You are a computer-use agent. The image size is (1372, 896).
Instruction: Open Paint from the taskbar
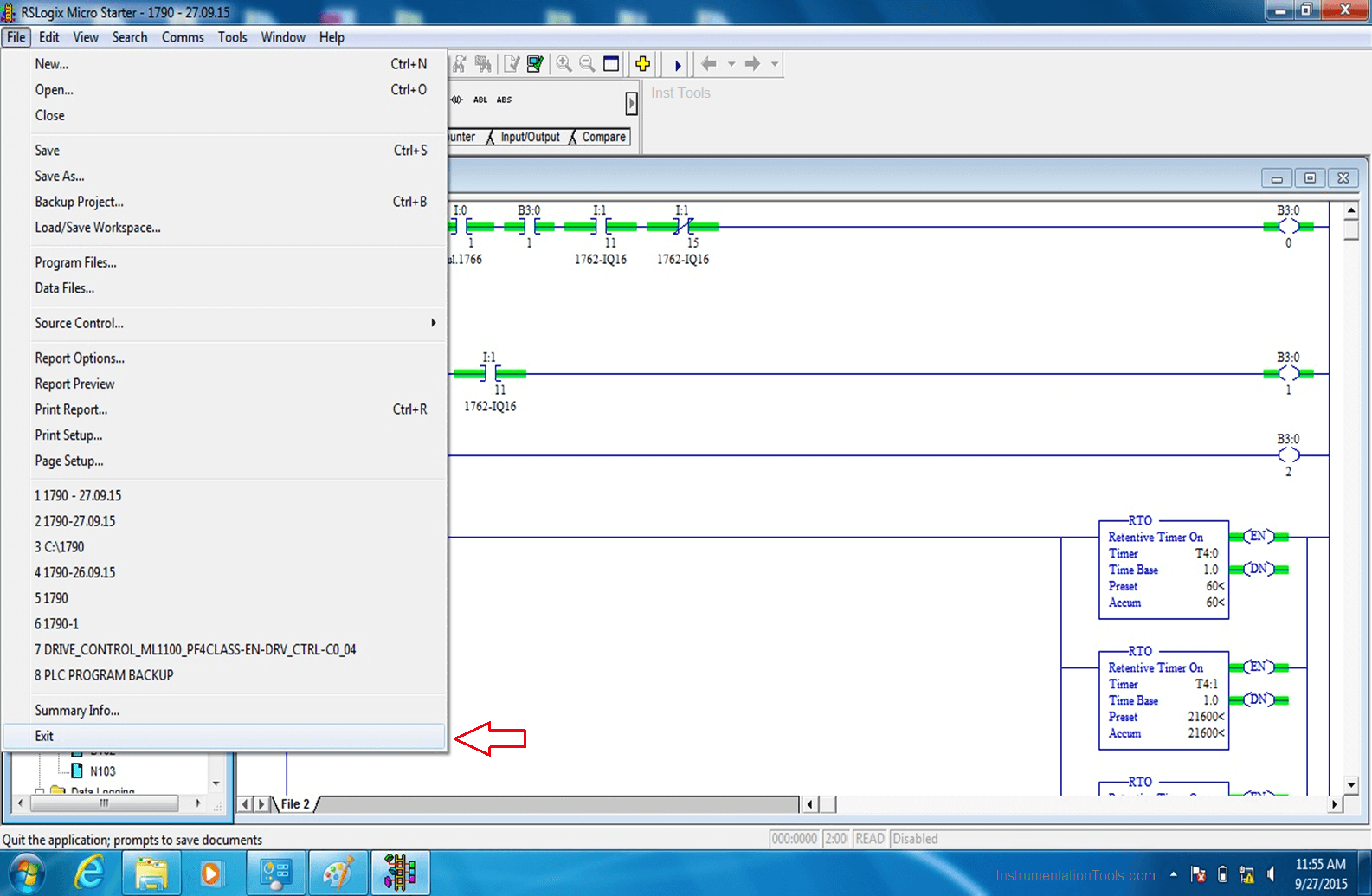[338, 873]
